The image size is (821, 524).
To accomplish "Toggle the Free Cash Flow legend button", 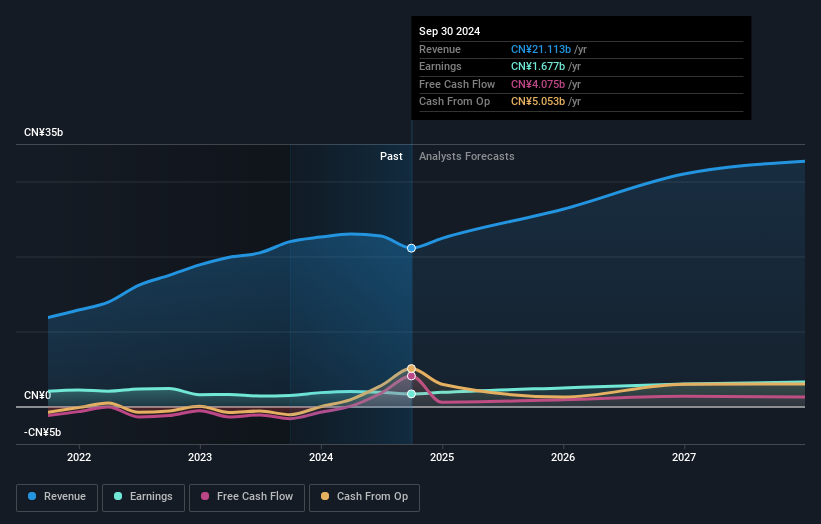I will (x=247, y=497).
